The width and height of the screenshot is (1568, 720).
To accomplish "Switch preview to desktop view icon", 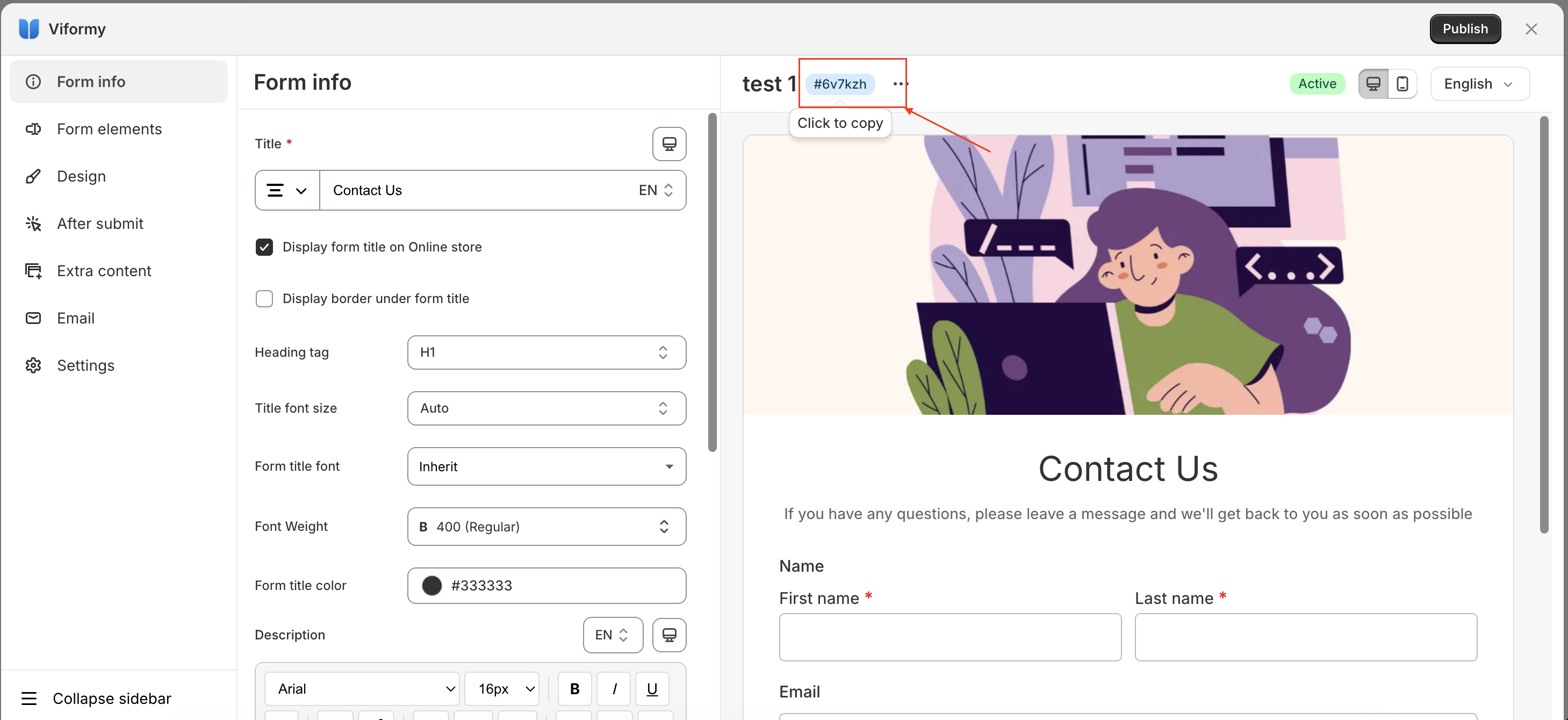I will pos(1372,83).
